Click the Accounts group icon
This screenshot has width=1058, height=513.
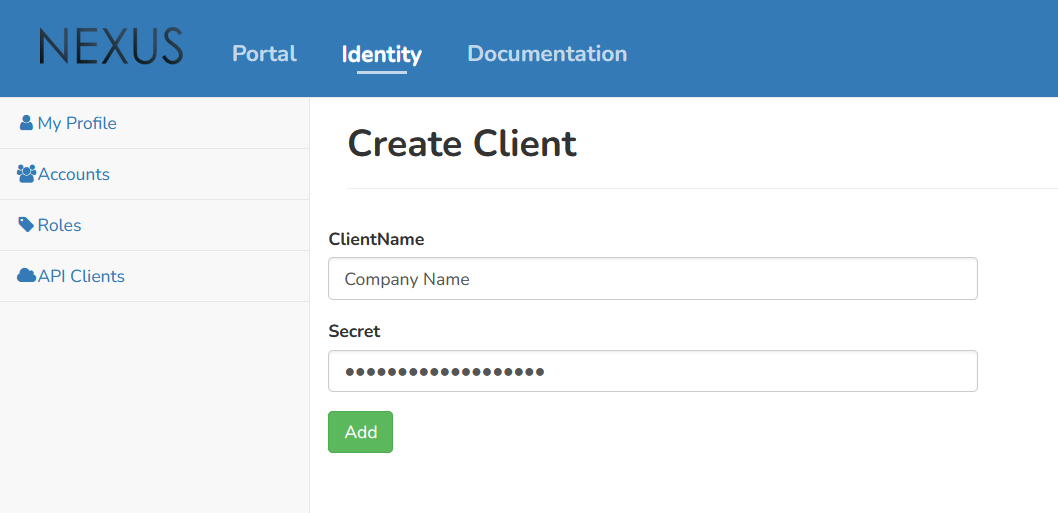(x=27, y=174)
